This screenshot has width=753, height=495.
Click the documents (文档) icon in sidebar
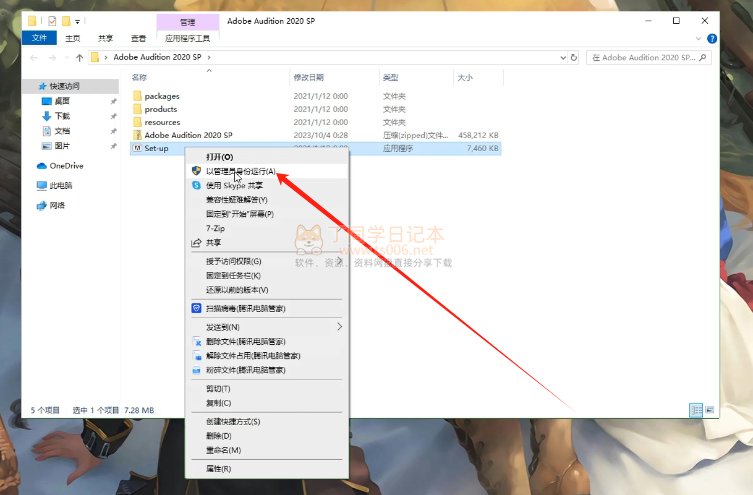[47, 131]
